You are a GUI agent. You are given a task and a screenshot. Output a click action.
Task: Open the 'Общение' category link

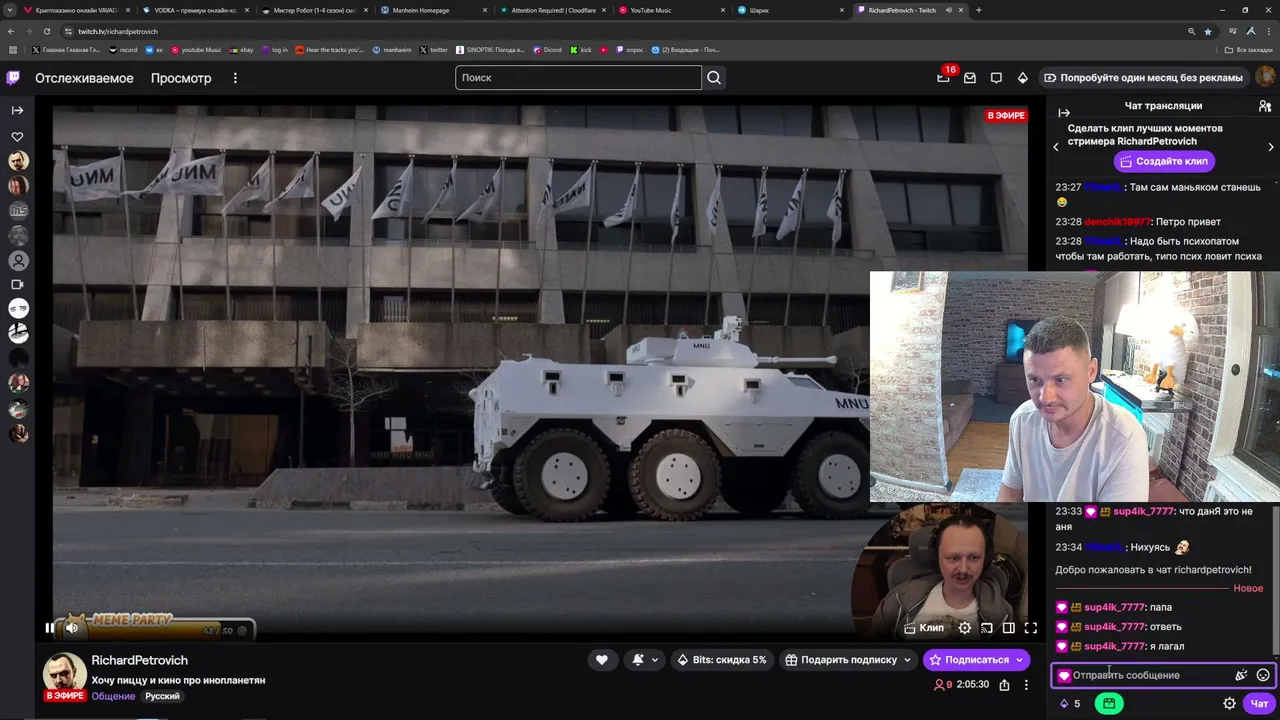[x=113, y=696]
